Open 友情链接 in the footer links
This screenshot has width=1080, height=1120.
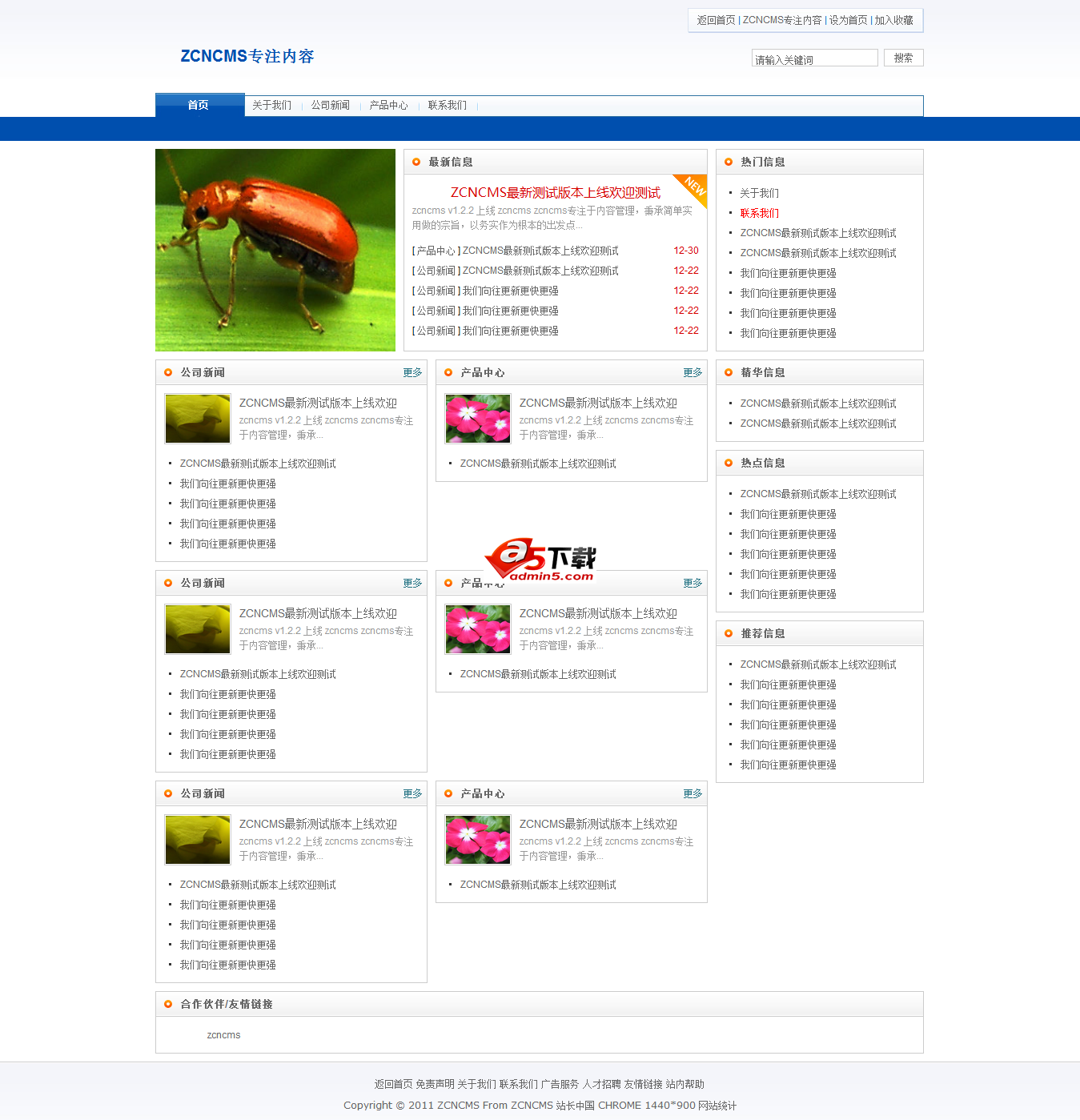pyautogui.click(x=644, y=1084)
